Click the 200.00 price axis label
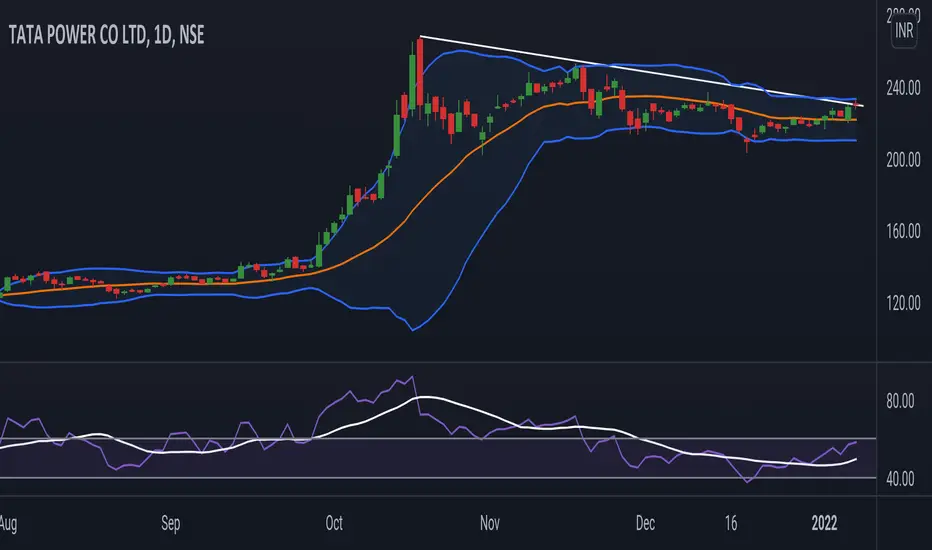Image resolution: width=932 pixels, height=550 pixels. click(903, 159)
